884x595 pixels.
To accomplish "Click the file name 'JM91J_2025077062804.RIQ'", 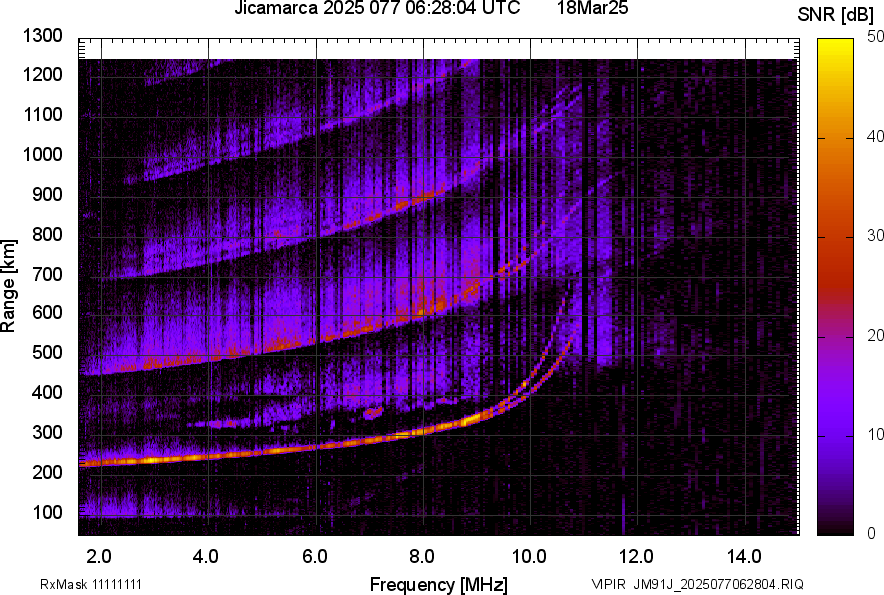I will (x=718, y=584).
